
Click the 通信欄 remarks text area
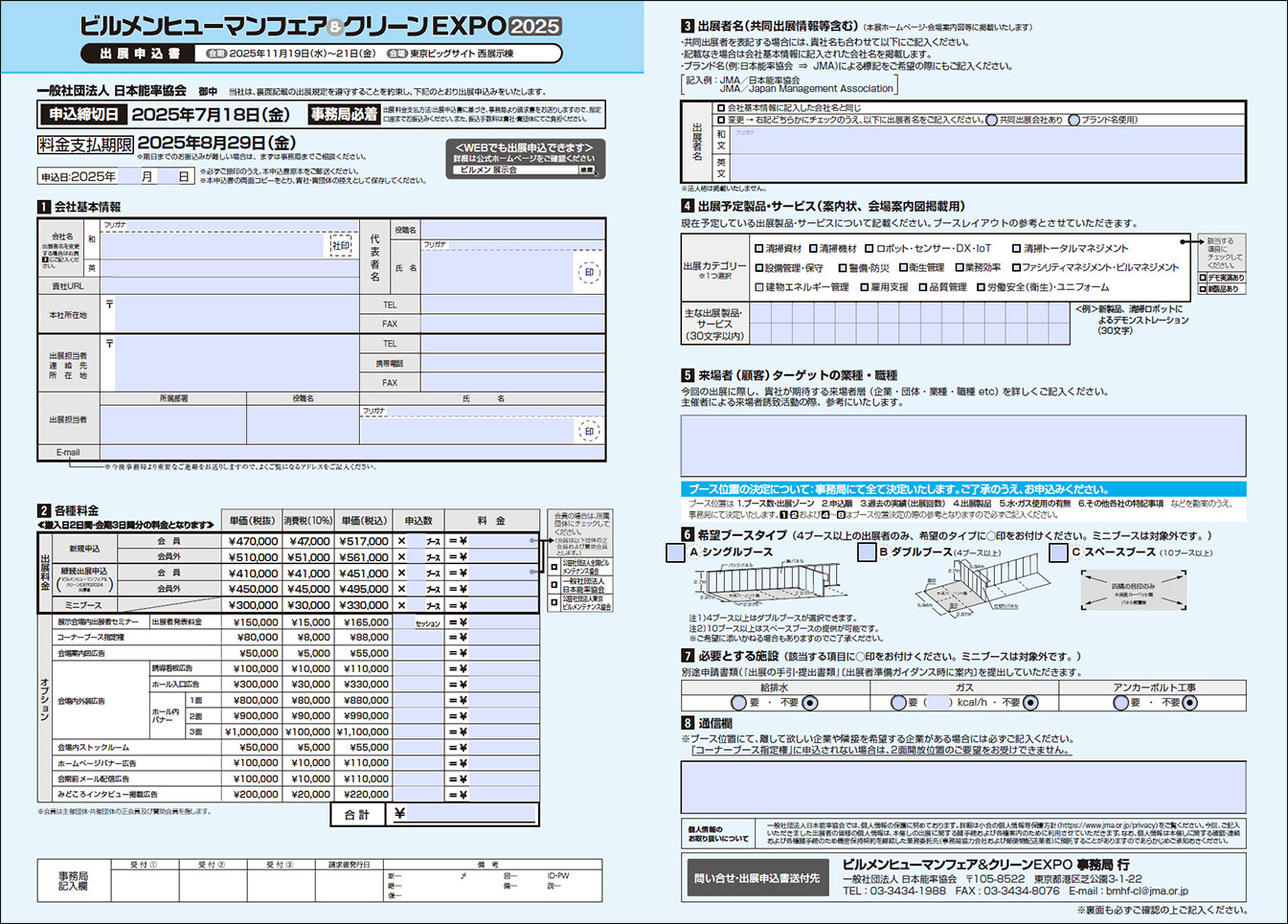tap(963, 787)
